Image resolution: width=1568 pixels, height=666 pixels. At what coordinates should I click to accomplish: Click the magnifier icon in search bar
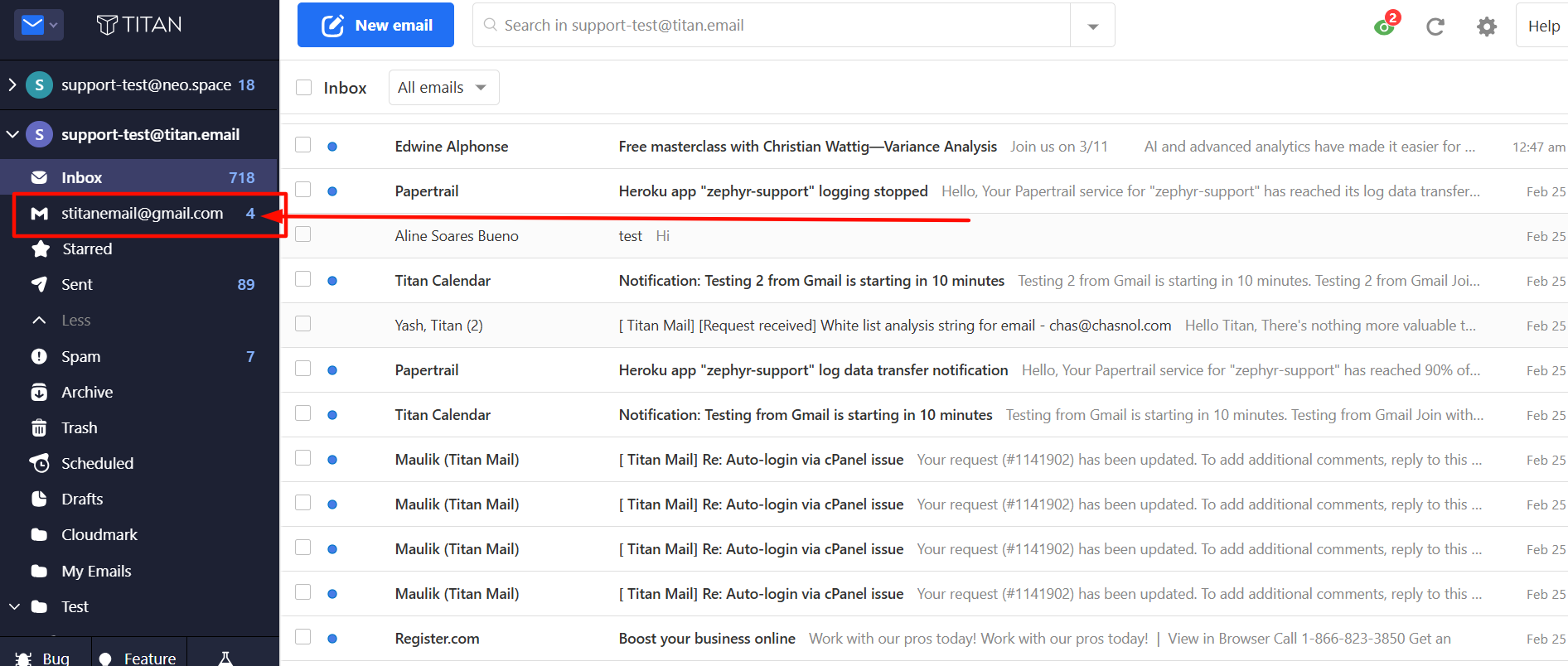click(x=491, y=25)
